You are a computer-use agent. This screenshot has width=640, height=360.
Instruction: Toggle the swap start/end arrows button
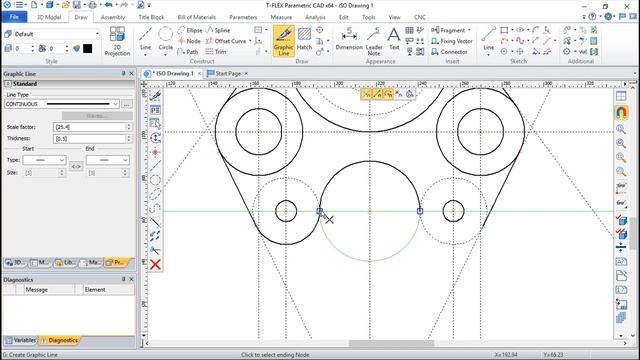coord(76,167)
